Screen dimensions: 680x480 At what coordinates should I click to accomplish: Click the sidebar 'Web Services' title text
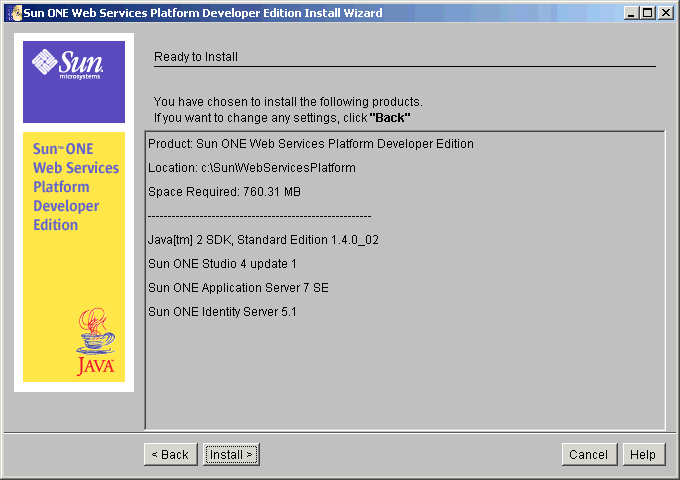click(x=76, y=168)
